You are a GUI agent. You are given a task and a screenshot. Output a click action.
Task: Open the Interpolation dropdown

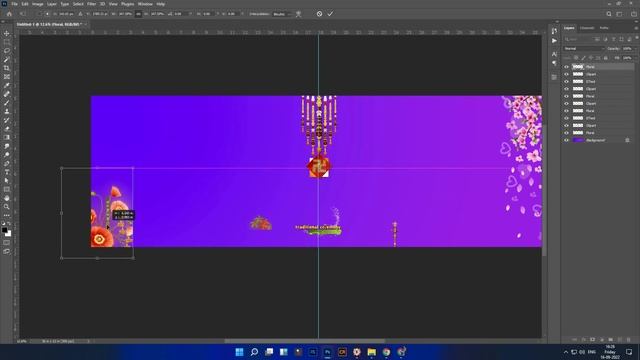[x=282, y=14]
